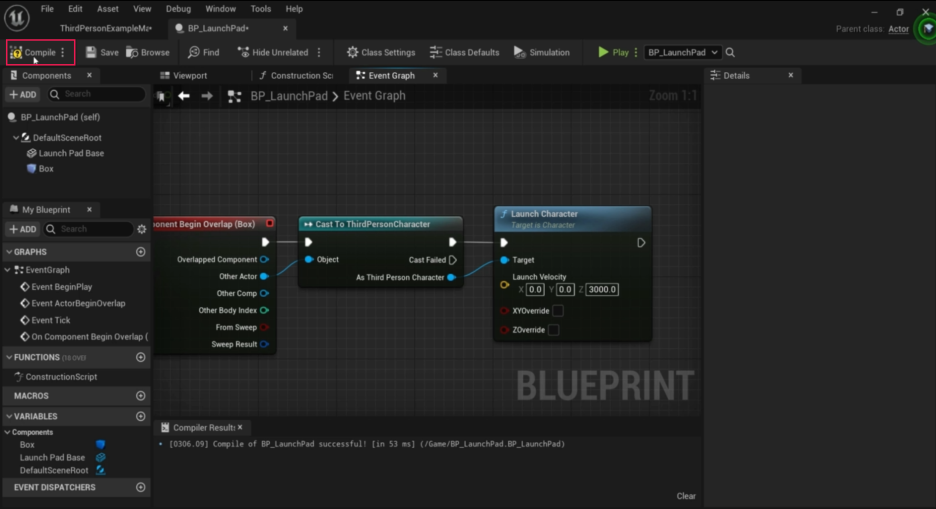Image resolution: width=936 pixels, height=509 pixels.
Task: Click the Unreal Engine logo icon
Action: click(17, 17)
